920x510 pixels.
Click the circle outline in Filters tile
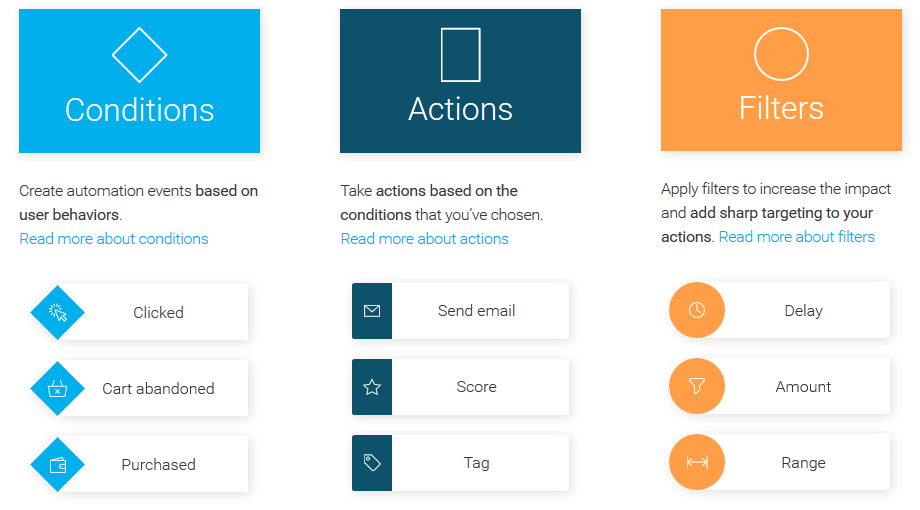point(781,54)
